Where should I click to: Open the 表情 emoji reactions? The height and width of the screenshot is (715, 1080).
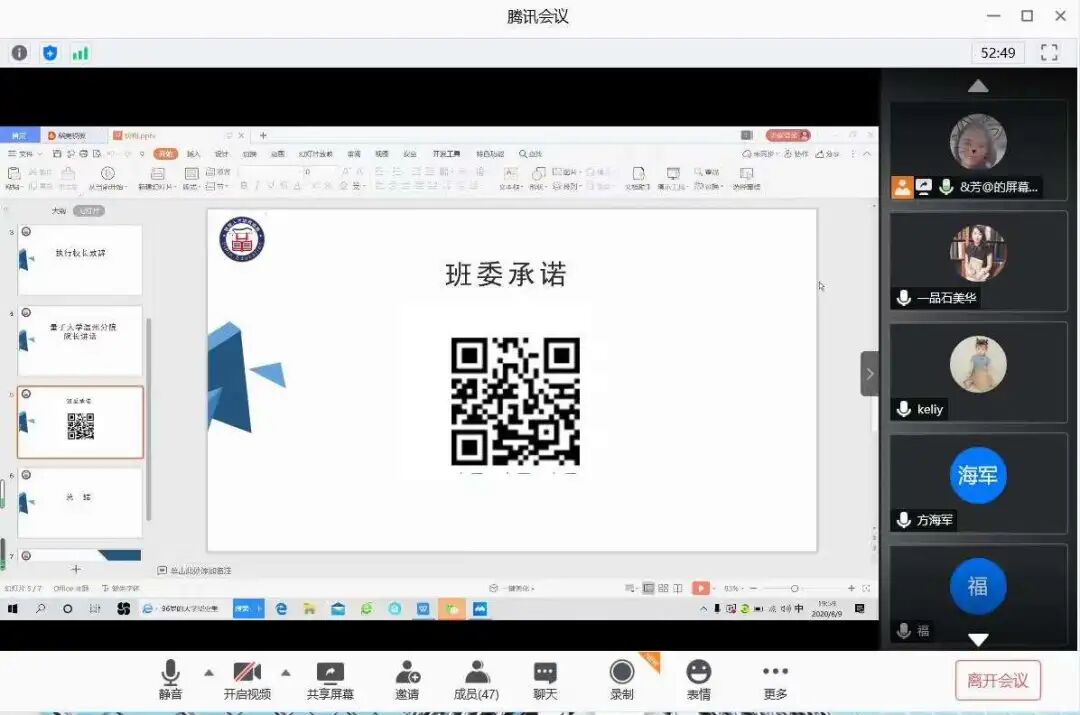tap(698, 679)
